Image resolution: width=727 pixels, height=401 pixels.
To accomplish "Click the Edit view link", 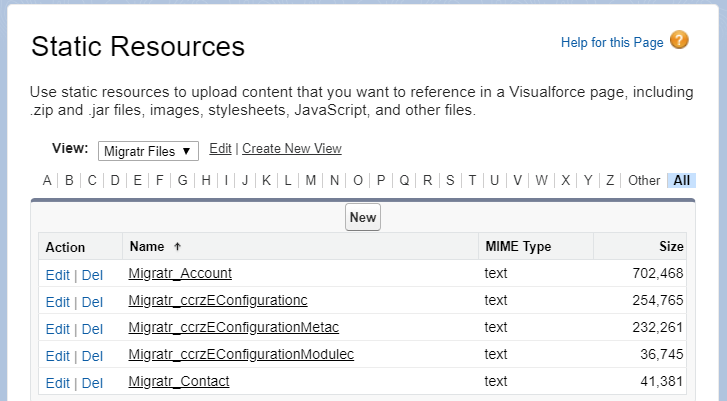I will tap(220, 148).
